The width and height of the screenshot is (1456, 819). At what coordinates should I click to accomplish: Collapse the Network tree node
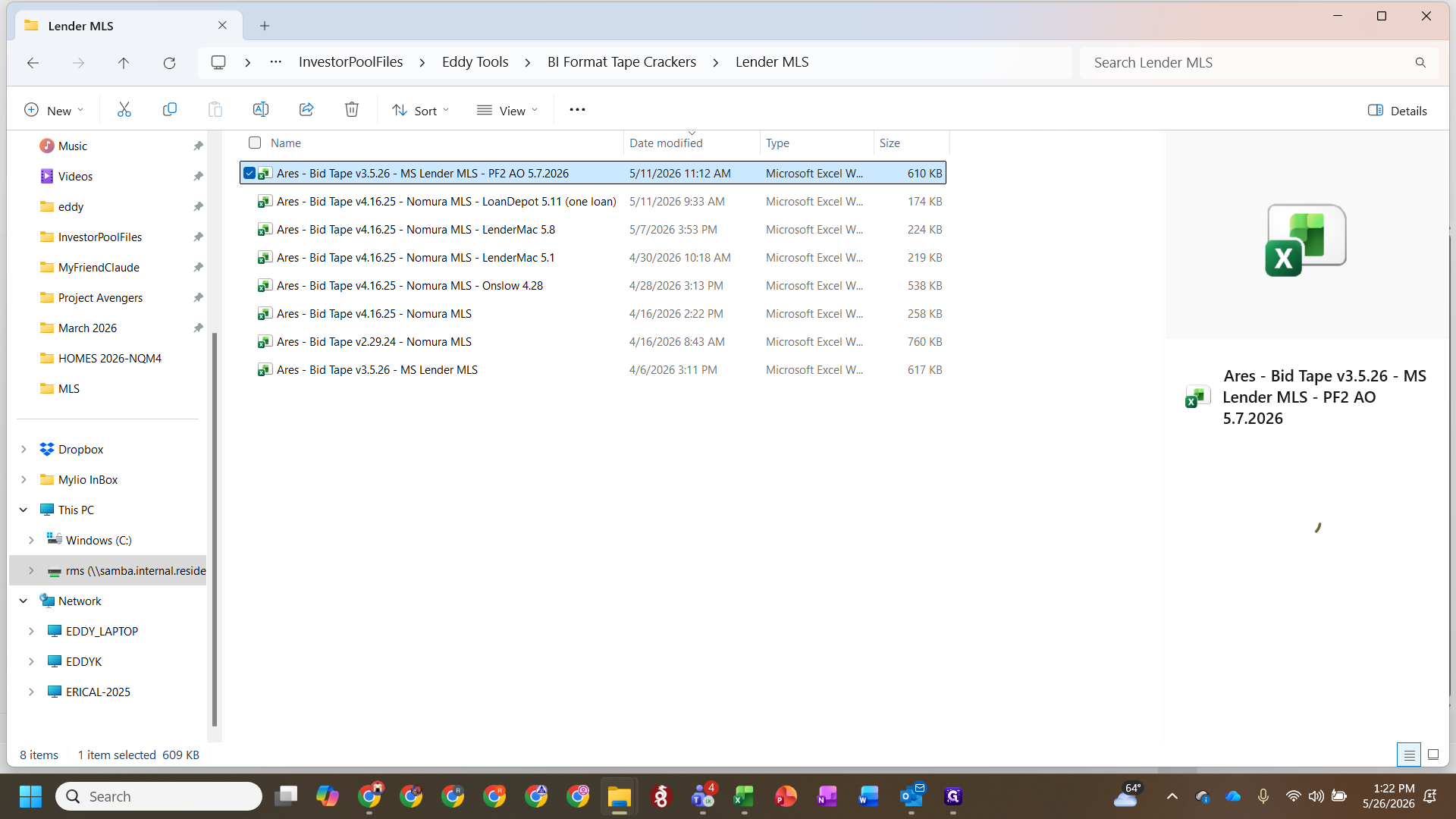pyautogui.click(x=24, y=601)
